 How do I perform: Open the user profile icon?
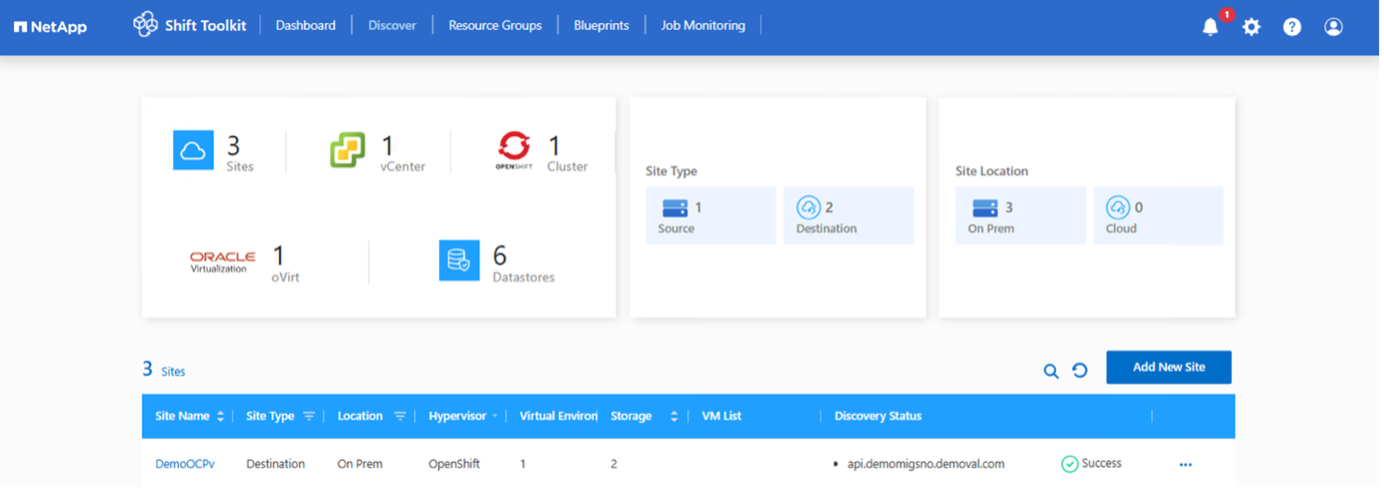pos(1333,27)
